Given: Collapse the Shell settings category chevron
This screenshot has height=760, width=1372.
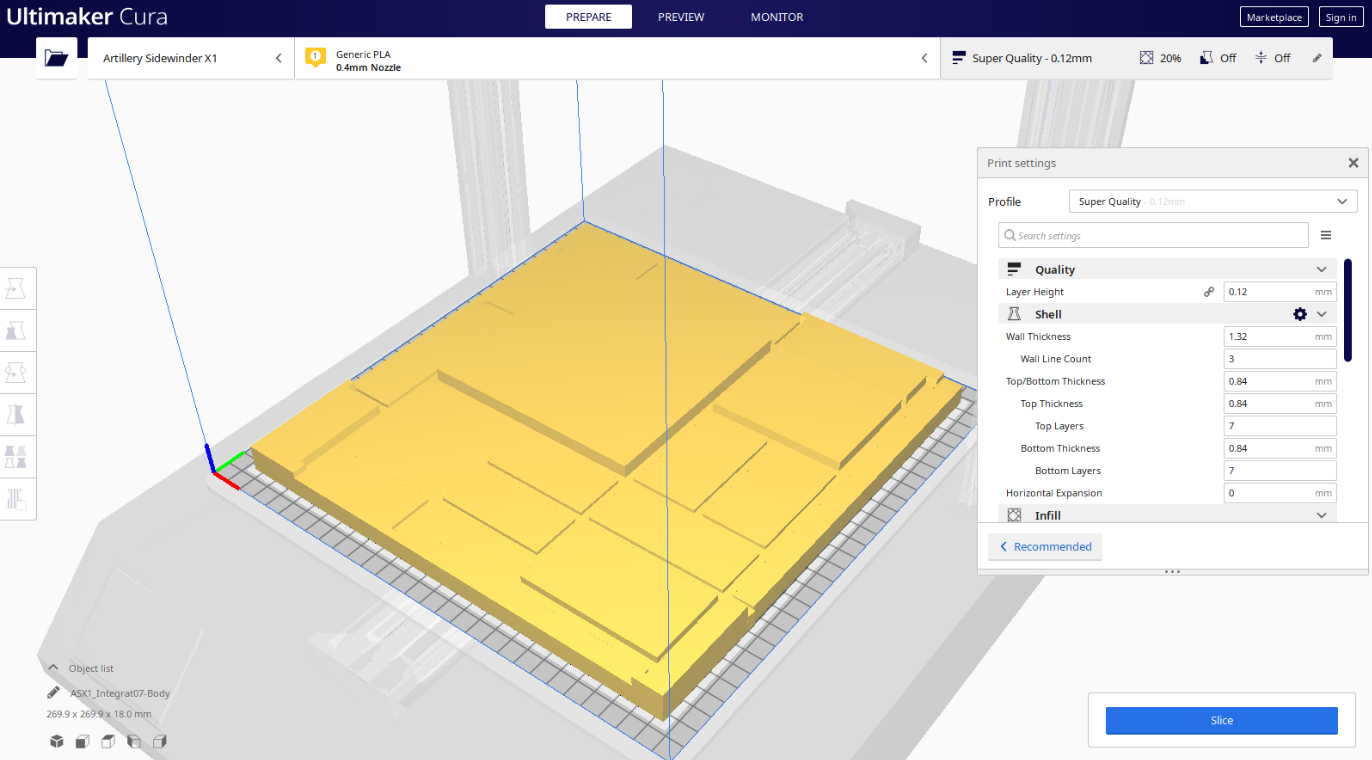Looking at the screenshot, I should pyautogui.click(x=1321, y=314).
